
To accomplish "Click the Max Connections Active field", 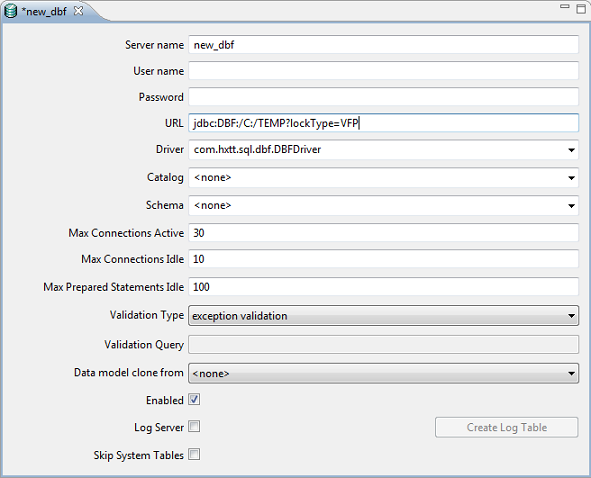I will (383, 233).
